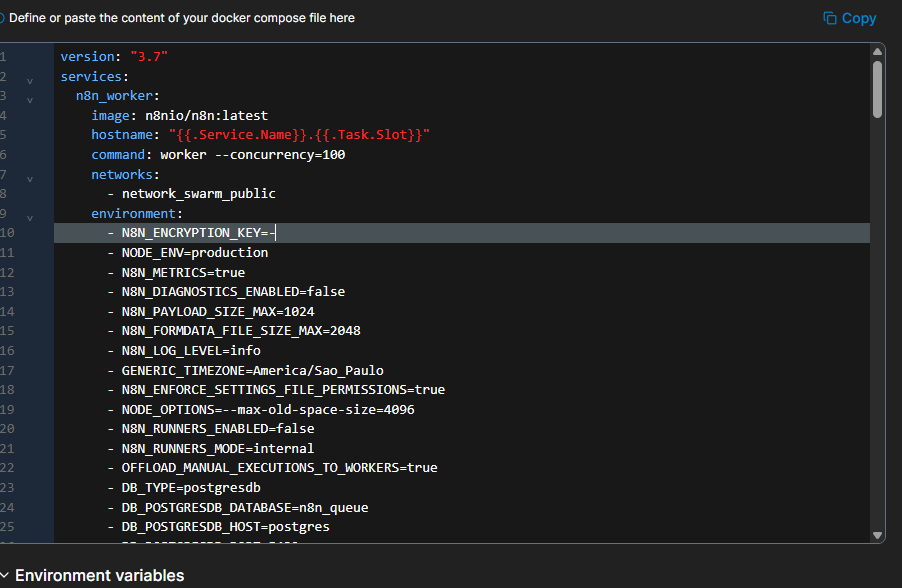This screenshot has height=588, width=902.
Task: Click the editor scrollbar down arrow
Action: [x=877, y=535]
